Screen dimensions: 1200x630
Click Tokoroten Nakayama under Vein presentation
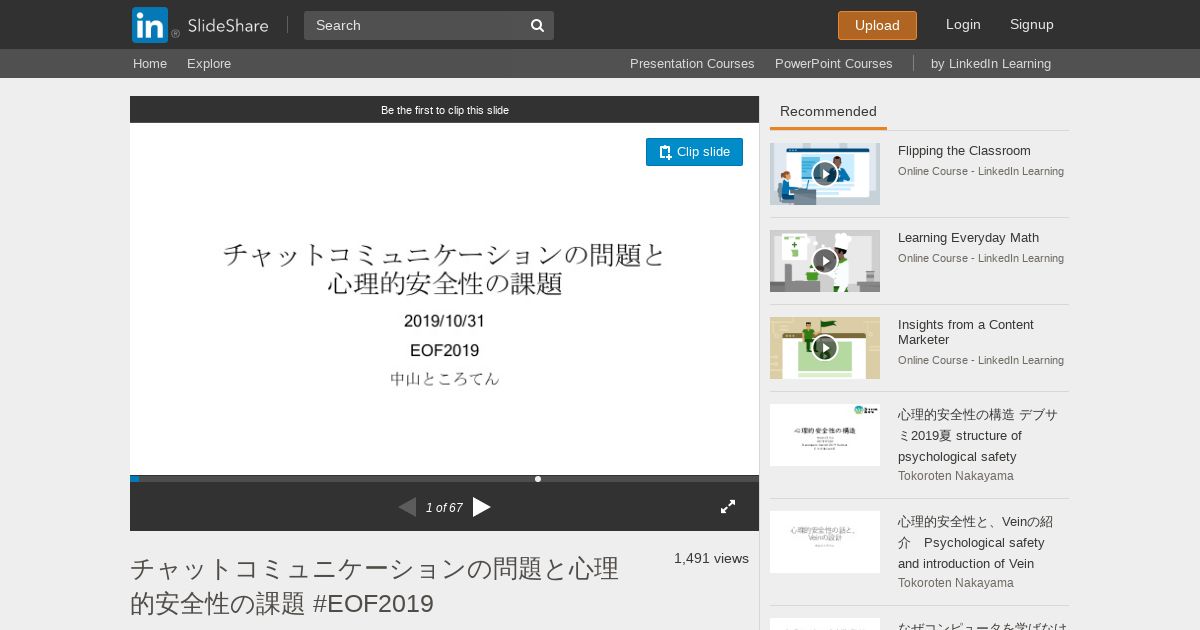click(x=956, y=583)
